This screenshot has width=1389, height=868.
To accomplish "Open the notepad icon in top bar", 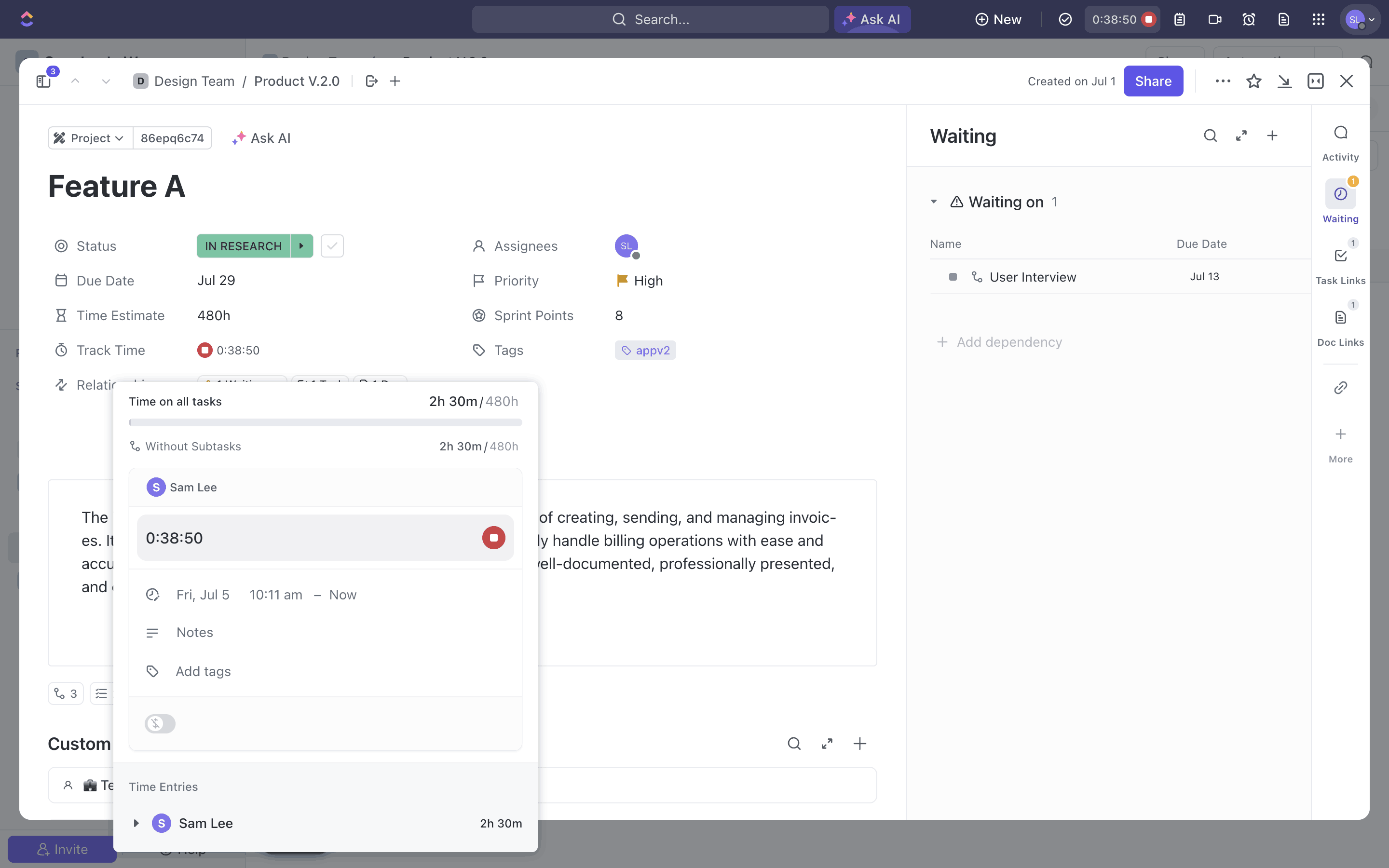I will point(1180,19).
